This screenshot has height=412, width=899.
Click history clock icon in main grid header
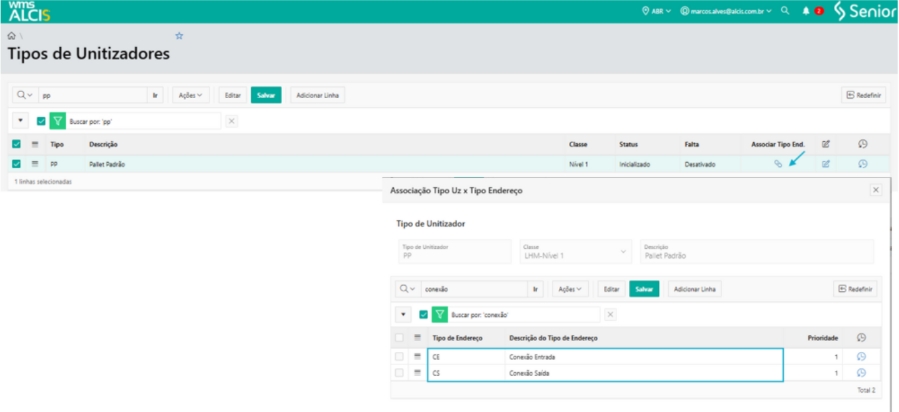tap(863, 144)
